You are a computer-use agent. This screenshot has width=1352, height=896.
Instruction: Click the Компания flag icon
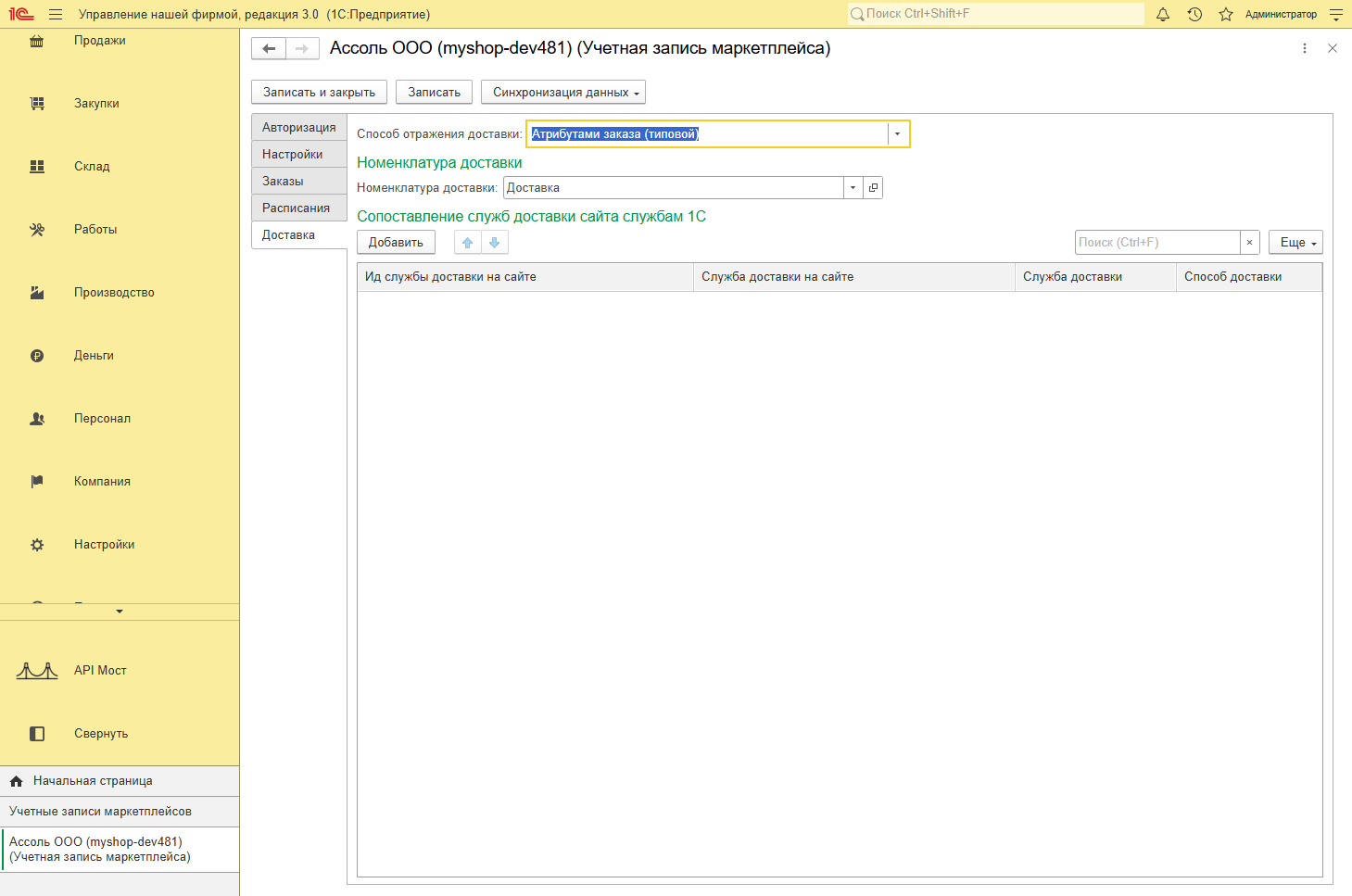pyautogui.click(x=37, y=482)
